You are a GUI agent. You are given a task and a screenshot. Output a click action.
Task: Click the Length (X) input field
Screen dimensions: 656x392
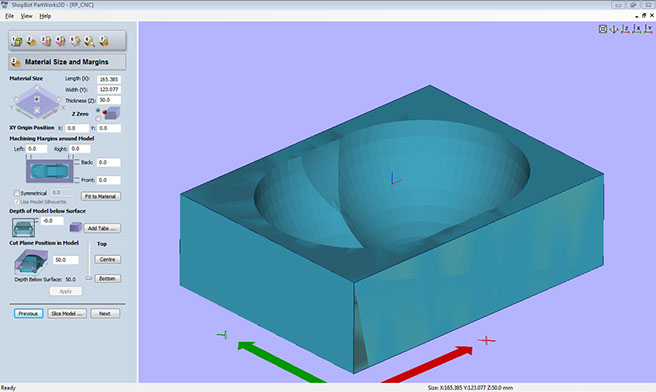(109, 79)
